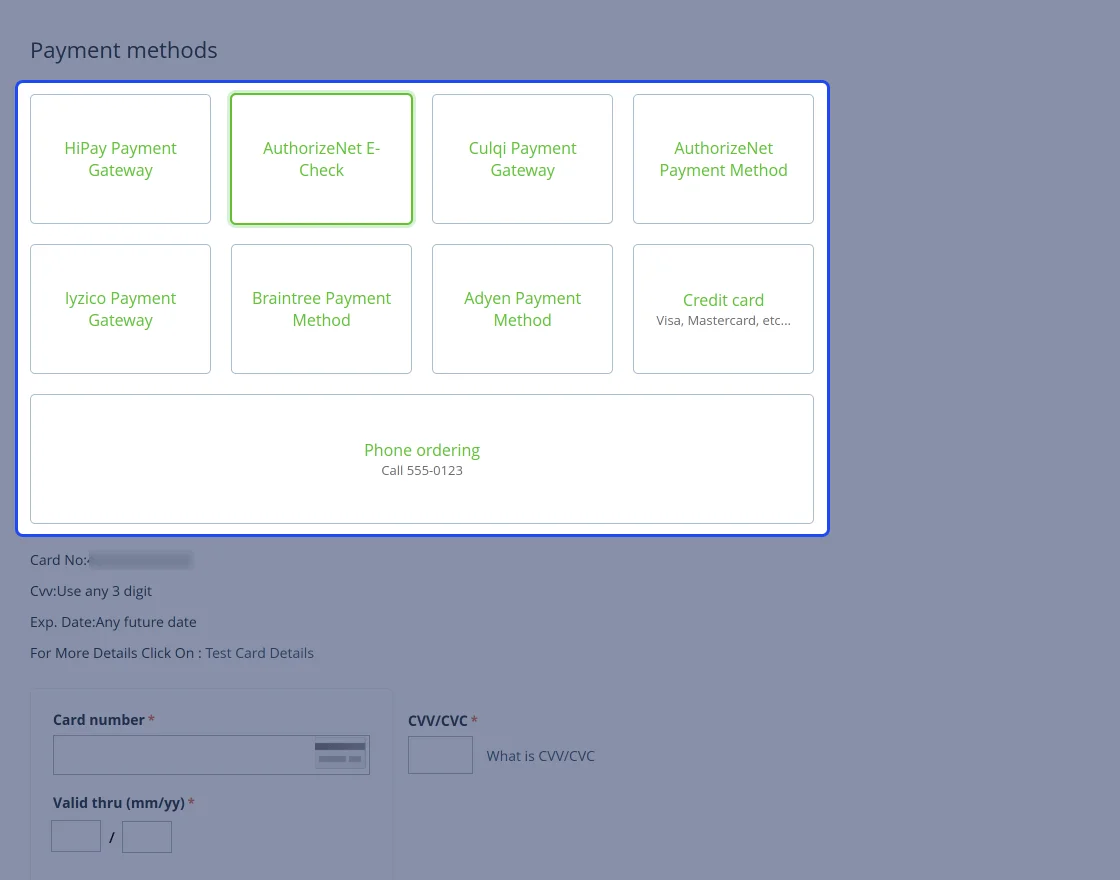Open the Test Card Details link

point(259,653)
